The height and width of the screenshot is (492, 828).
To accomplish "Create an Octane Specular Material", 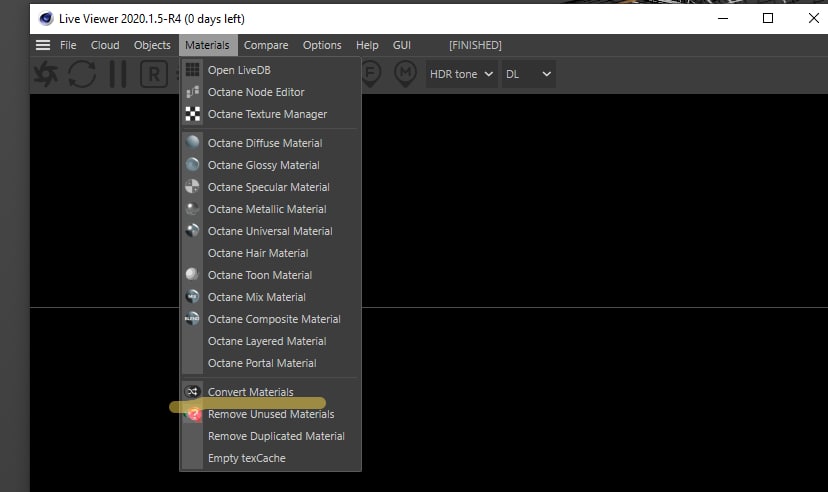I will pyautogui.click(x=271, y=187).
